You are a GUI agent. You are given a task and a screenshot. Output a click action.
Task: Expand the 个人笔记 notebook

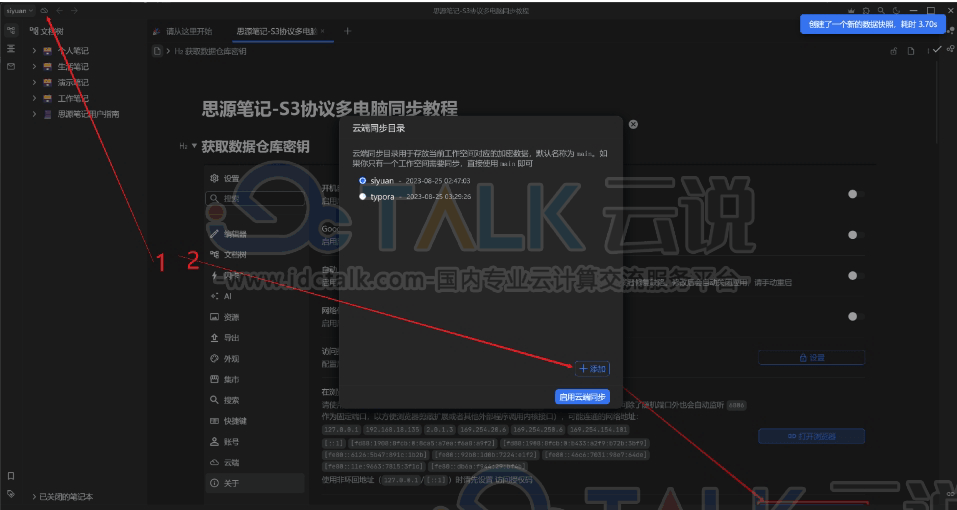[x=35, y=51]
